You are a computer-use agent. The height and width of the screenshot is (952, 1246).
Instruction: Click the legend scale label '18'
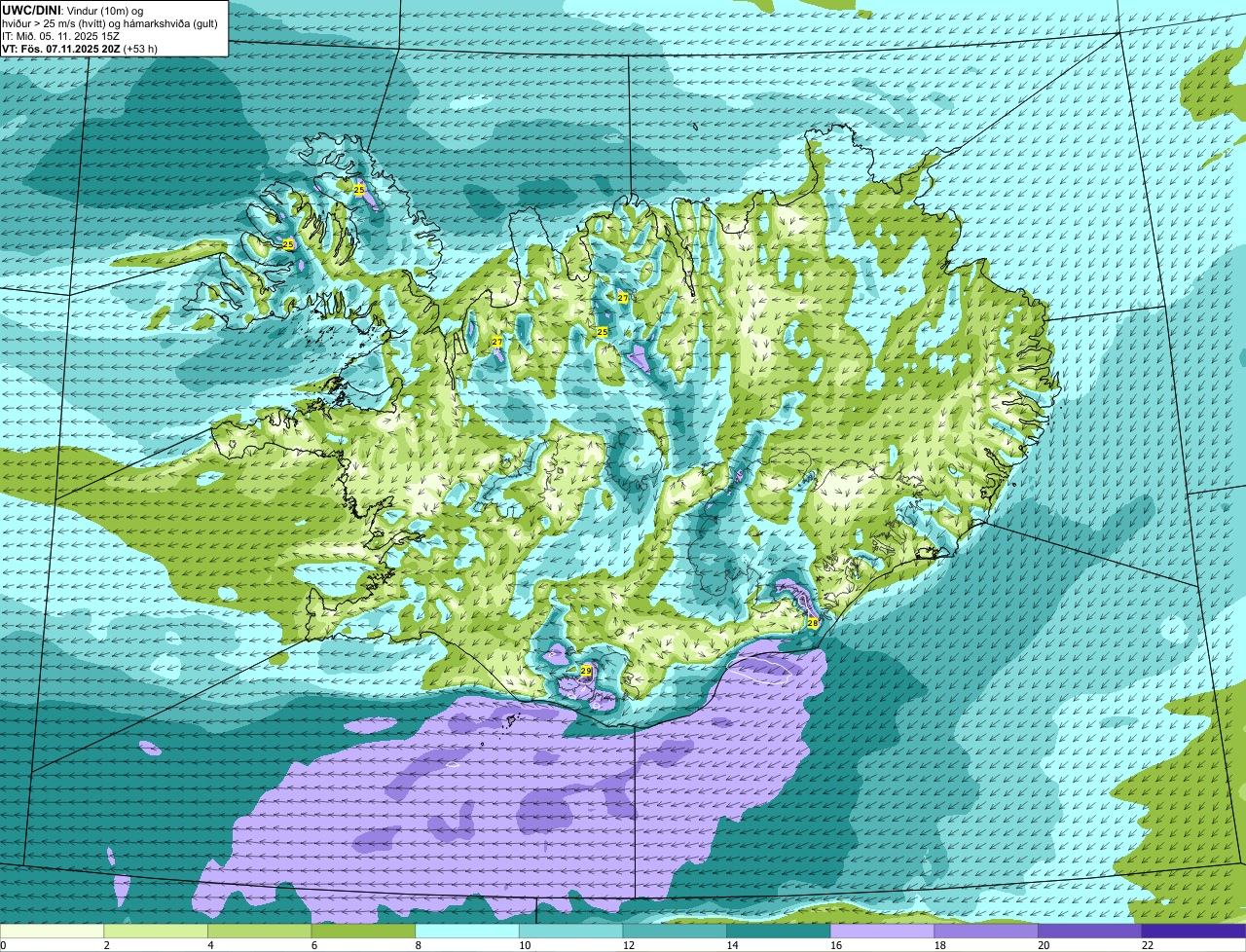940,945
